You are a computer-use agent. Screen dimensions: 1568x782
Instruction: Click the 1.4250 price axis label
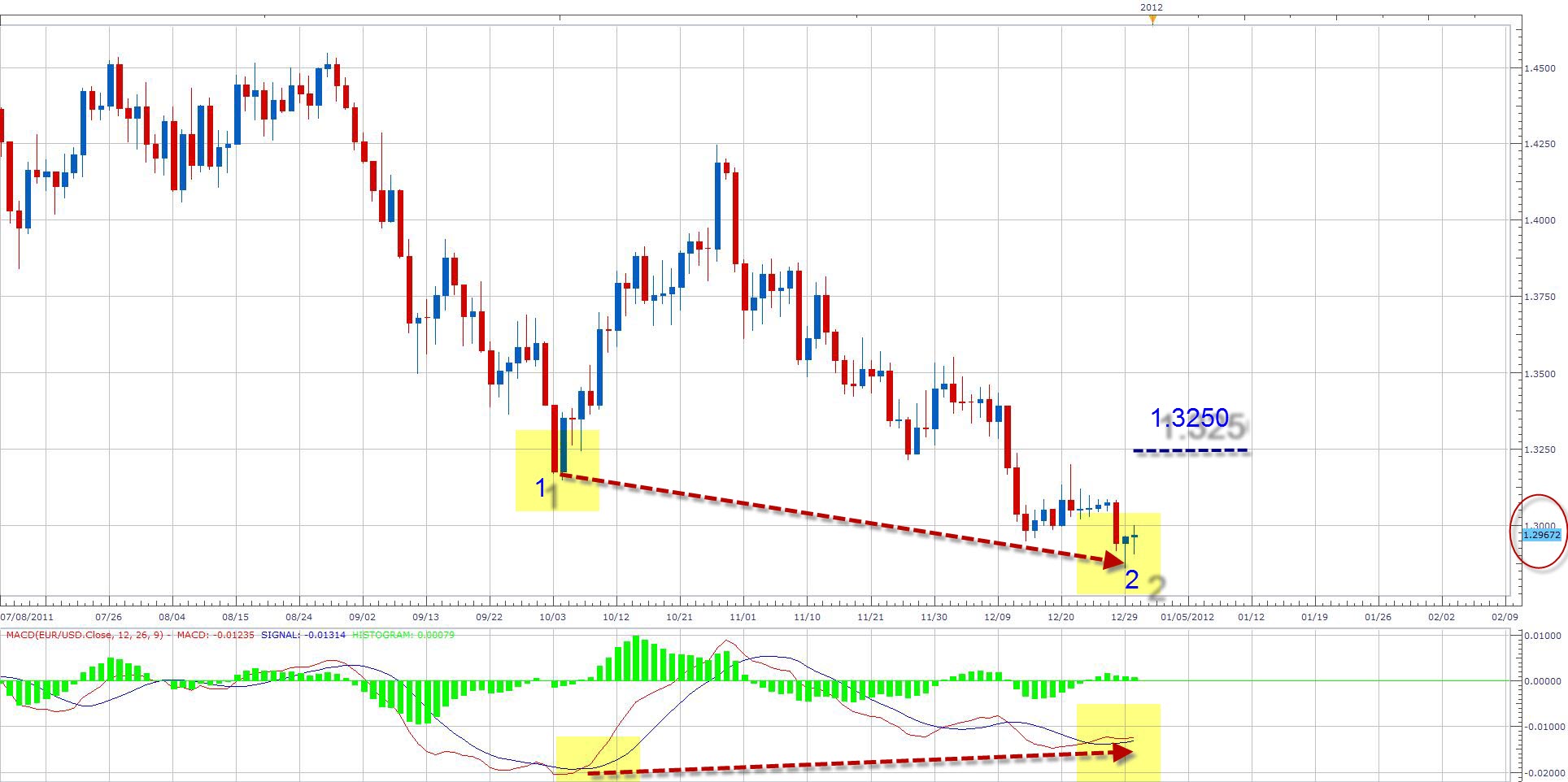coord(1540,144)
